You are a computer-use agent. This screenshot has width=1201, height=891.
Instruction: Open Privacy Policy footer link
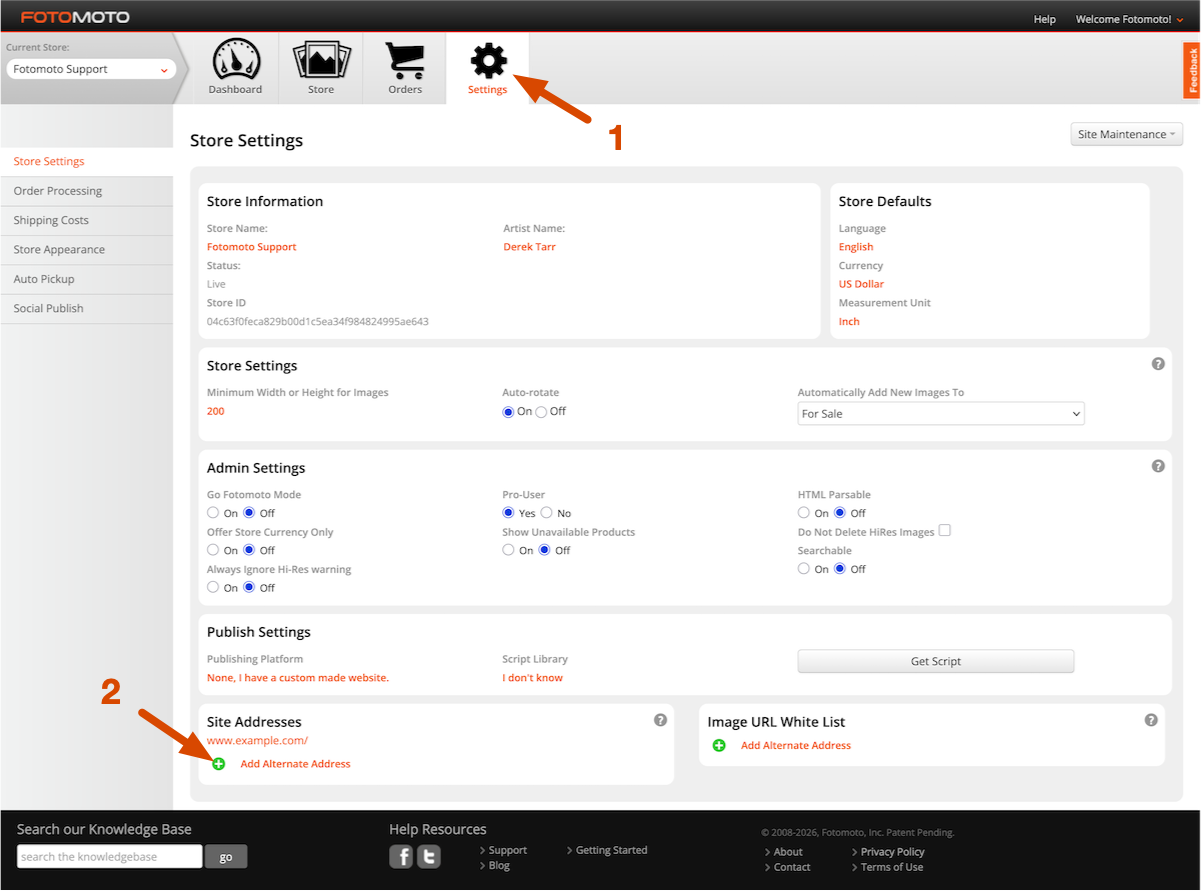click(892, 852)
